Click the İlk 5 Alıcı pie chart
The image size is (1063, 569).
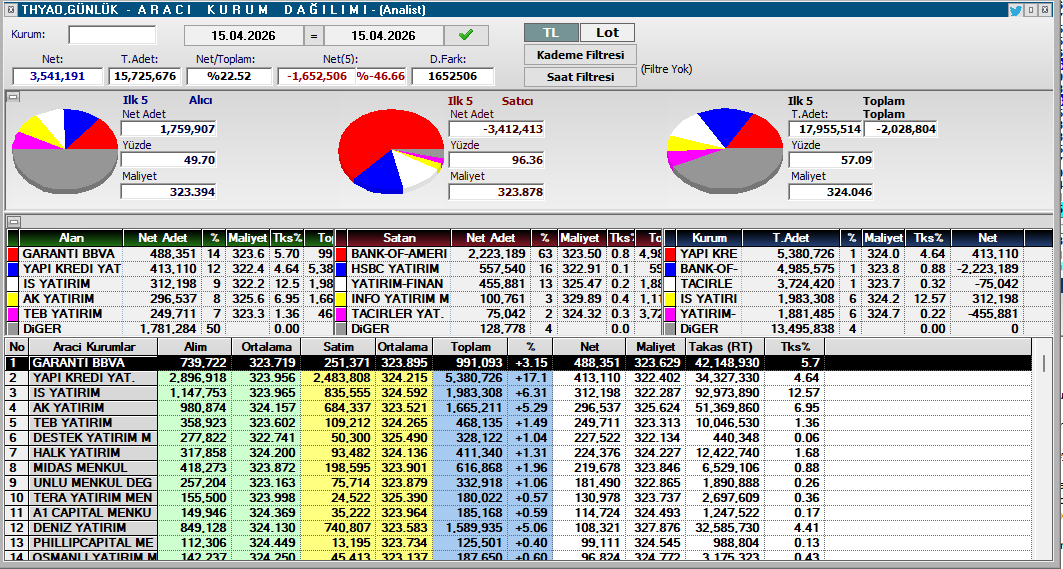[65, 150]
